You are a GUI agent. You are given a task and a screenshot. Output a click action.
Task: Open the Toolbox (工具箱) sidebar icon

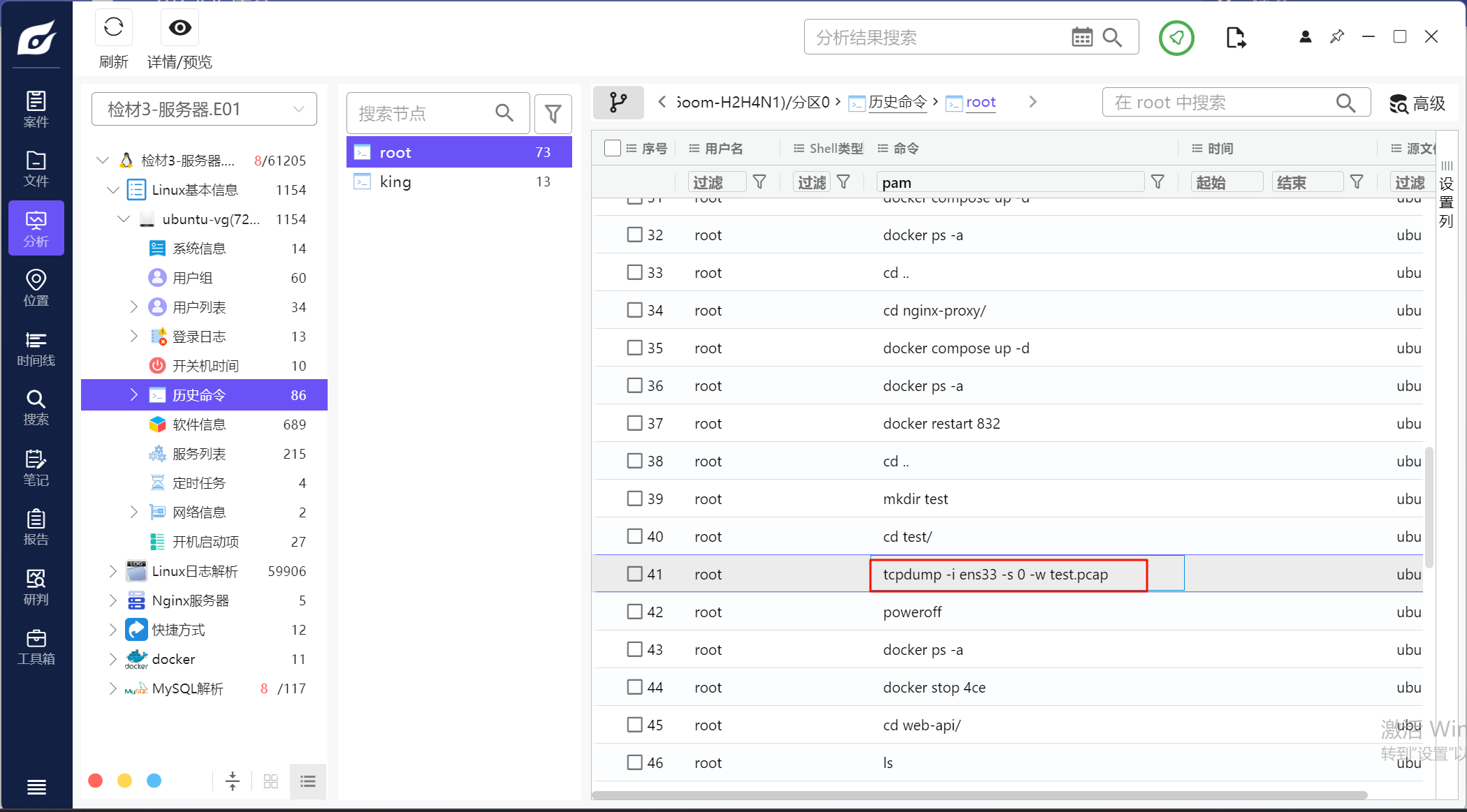pyautogui.click(x=36, y=647)
